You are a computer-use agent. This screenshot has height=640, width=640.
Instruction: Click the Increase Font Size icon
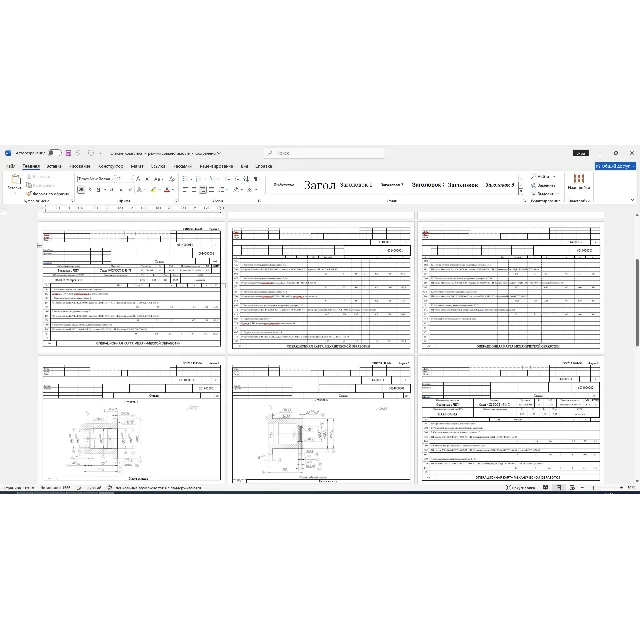coord(138,179)
